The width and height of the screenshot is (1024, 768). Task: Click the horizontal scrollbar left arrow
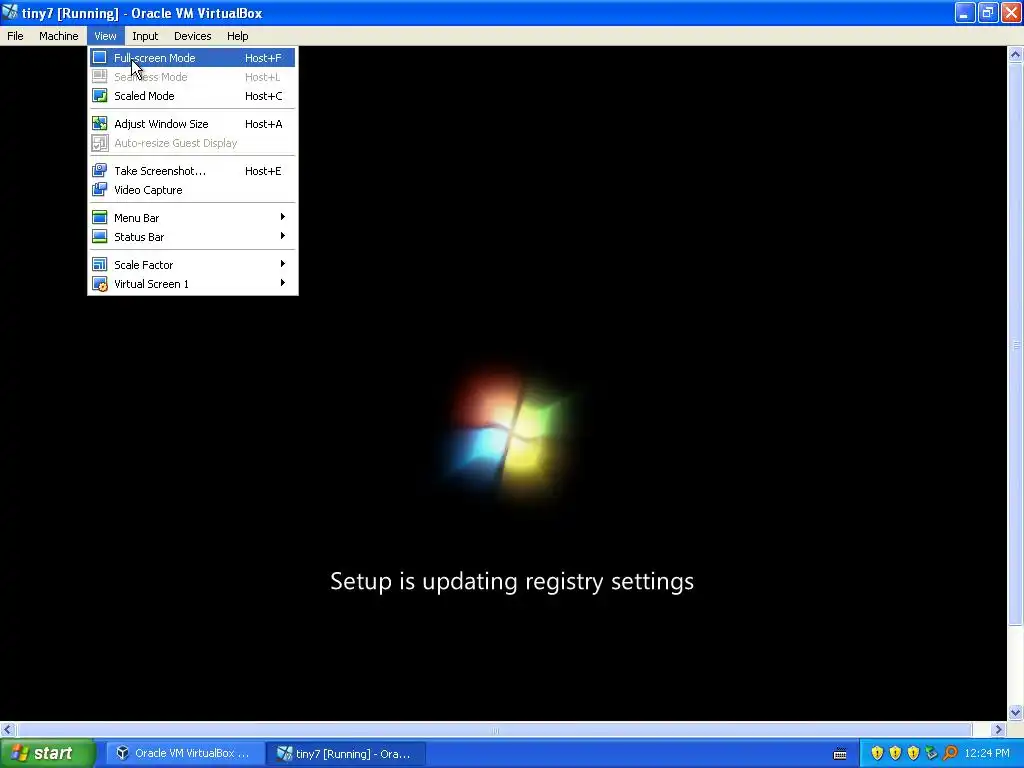(x=8, y=729)
